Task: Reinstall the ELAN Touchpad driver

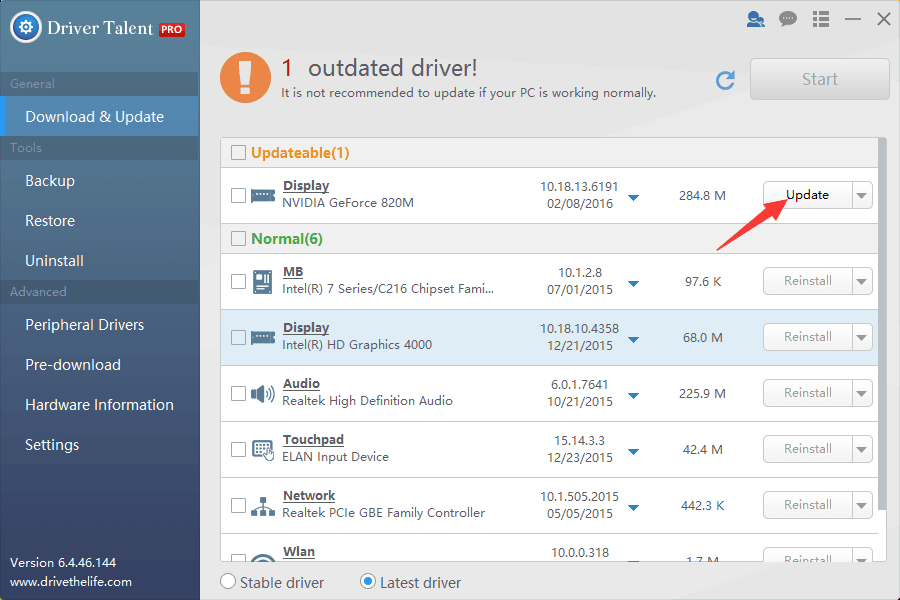Action: click(808, 449)
